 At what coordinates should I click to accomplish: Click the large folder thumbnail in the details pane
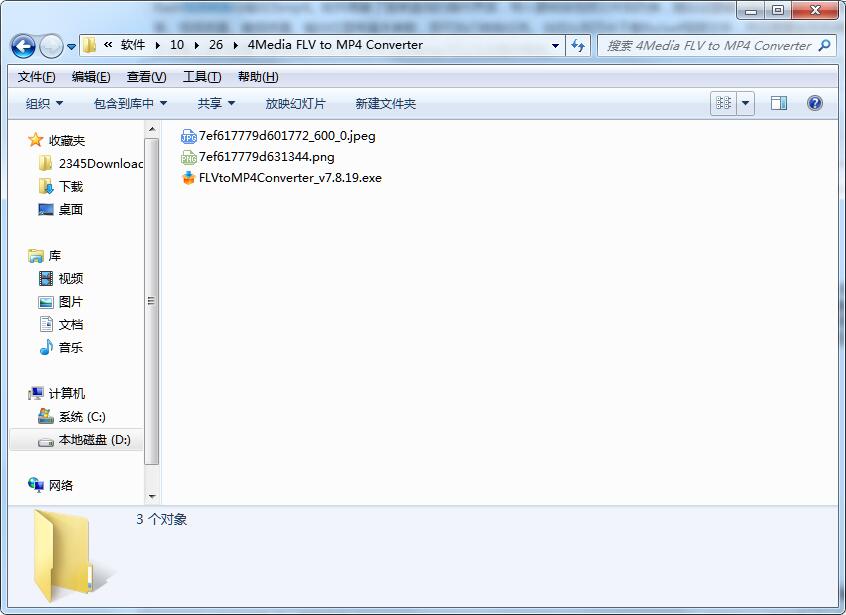pyautogui.click(x=73, y=556)
